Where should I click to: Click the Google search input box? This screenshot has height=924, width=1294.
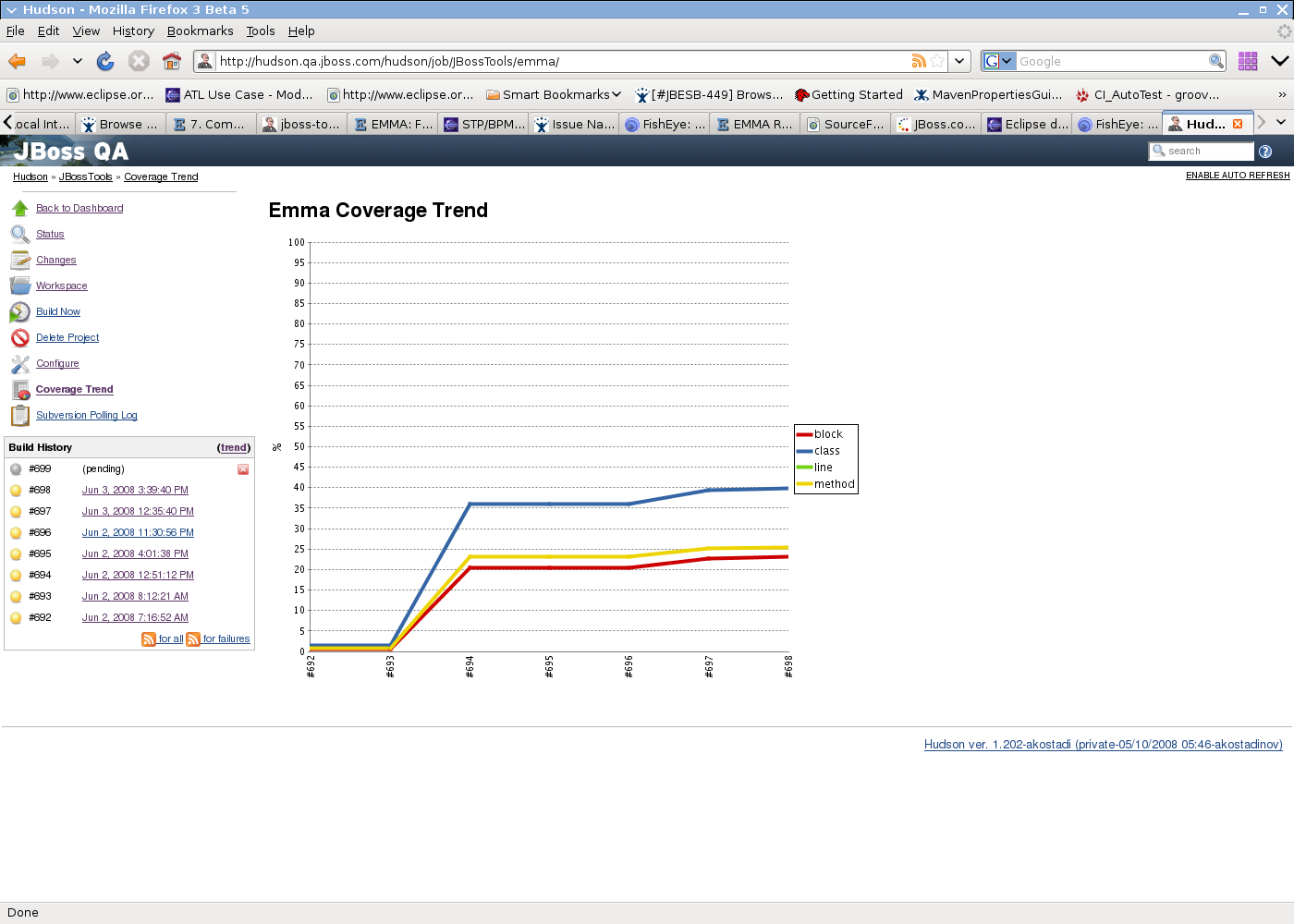[1112, 61]
